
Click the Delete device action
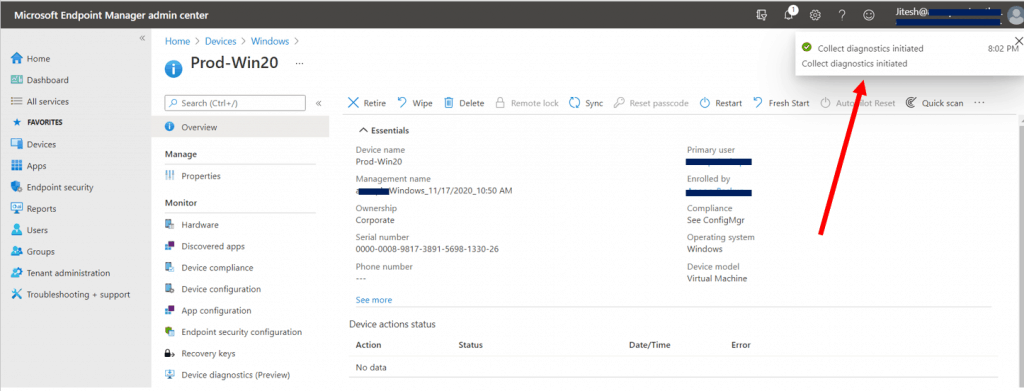click(x=464, y=103)
